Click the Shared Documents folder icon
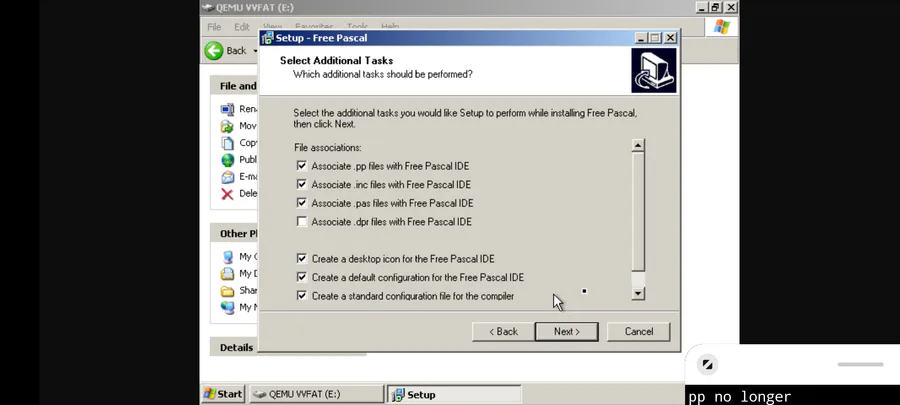Image resolution: width=900 pixels, height=405 pixels. point(228,290)
